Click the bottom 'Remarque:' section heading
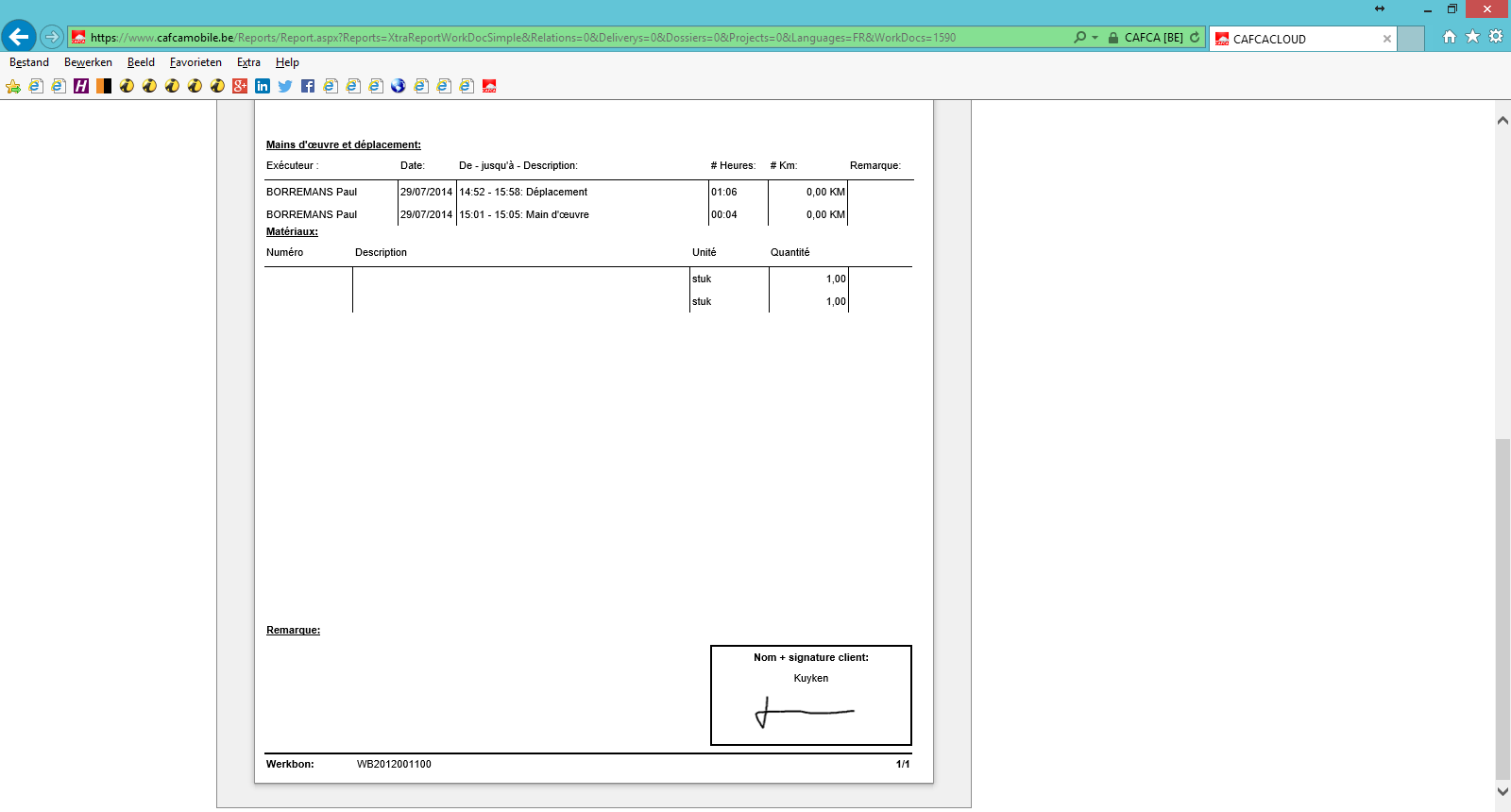Image resolution: width=1511 pixels, height=812 pixels. pos(294,630)
